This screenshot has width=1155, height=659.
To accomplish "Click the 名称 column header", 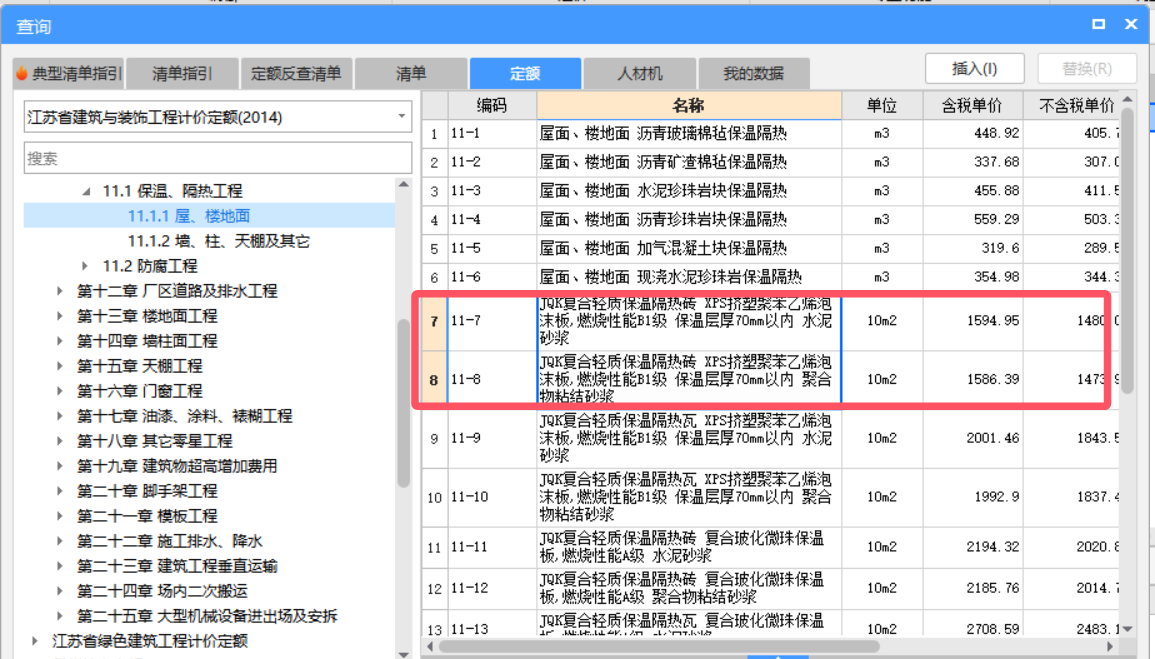I will 689,106.
